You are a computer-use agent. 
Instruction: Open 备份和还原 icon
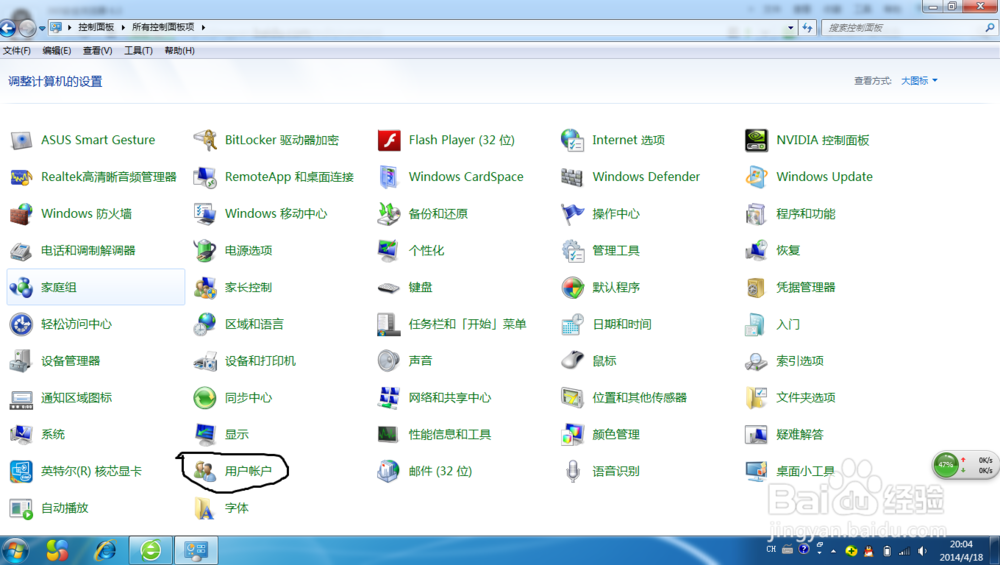[x=388, y=214]
